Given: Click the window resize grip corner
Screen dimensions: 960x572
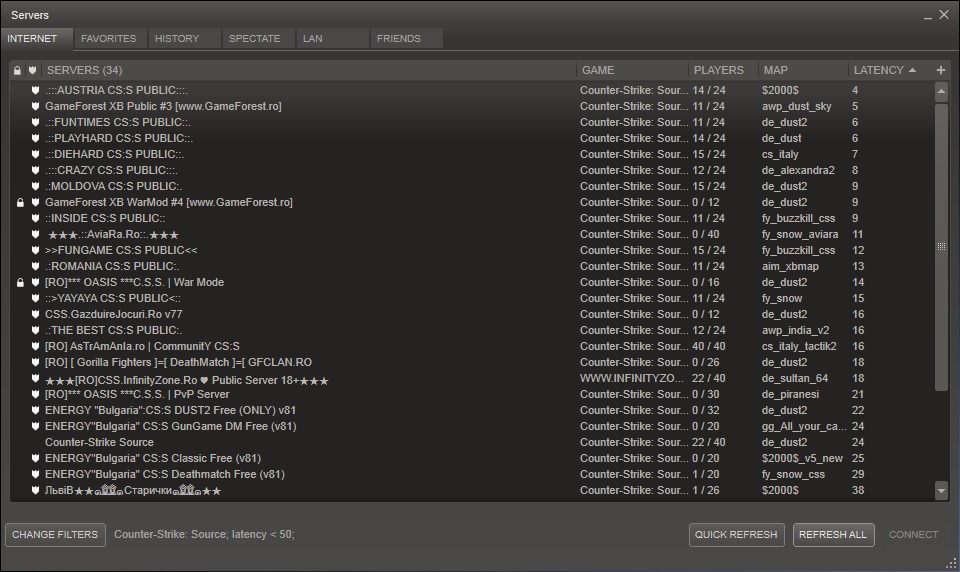Looking at the screenshot, I should pyautogui.click(x=951, y=564).
